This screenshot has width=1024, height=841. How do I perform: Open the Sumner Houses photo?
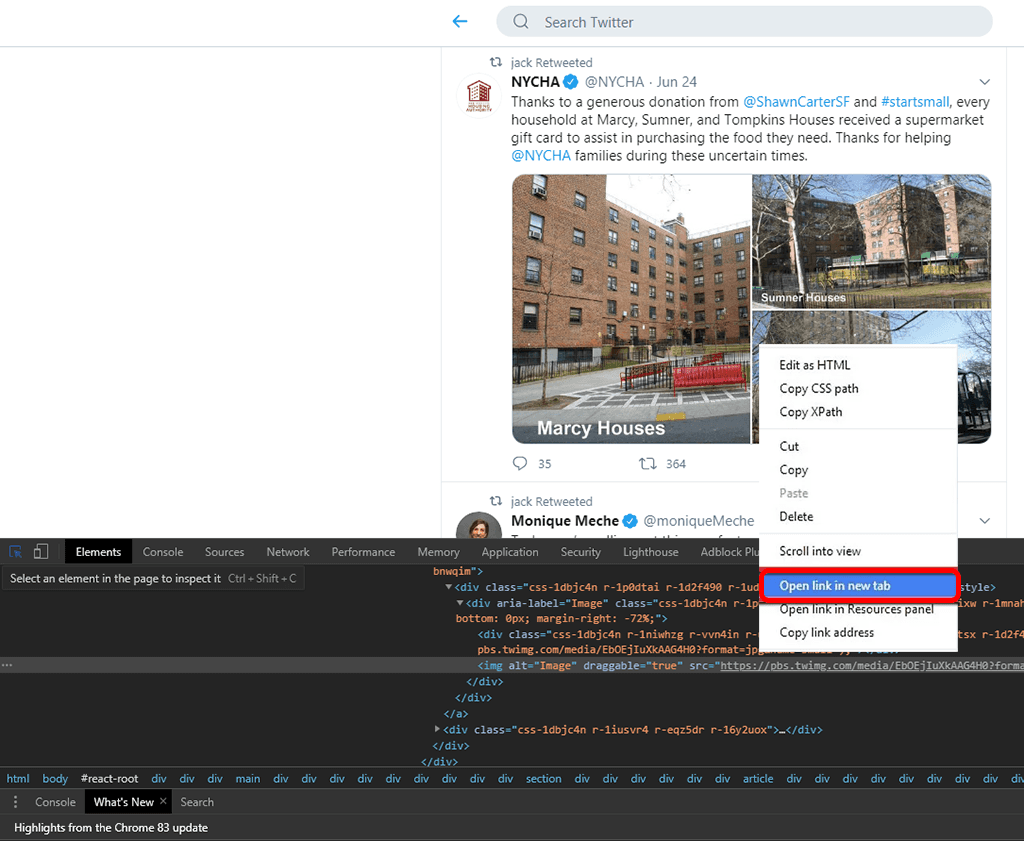[871, 241]
